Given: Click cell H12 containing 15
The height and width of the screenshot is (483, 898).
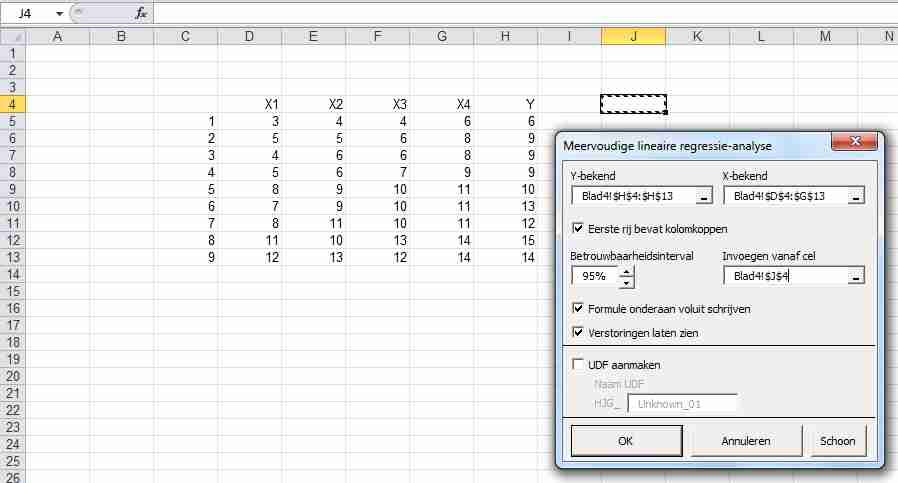Looking at the screenshot, I should [506, 240].
